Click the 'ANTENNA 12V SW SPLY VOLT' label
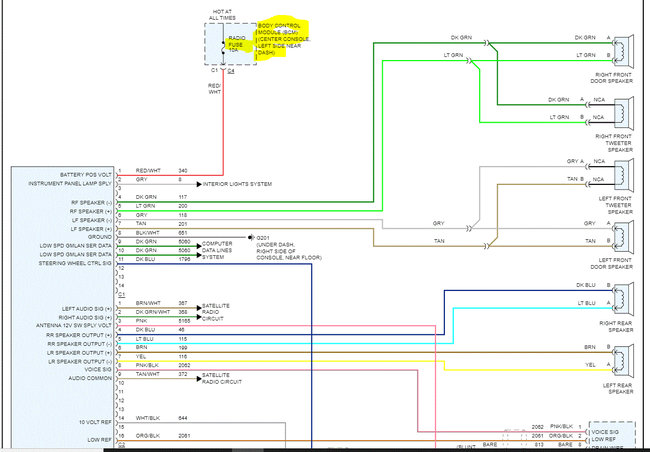 (x=74, y=326)
